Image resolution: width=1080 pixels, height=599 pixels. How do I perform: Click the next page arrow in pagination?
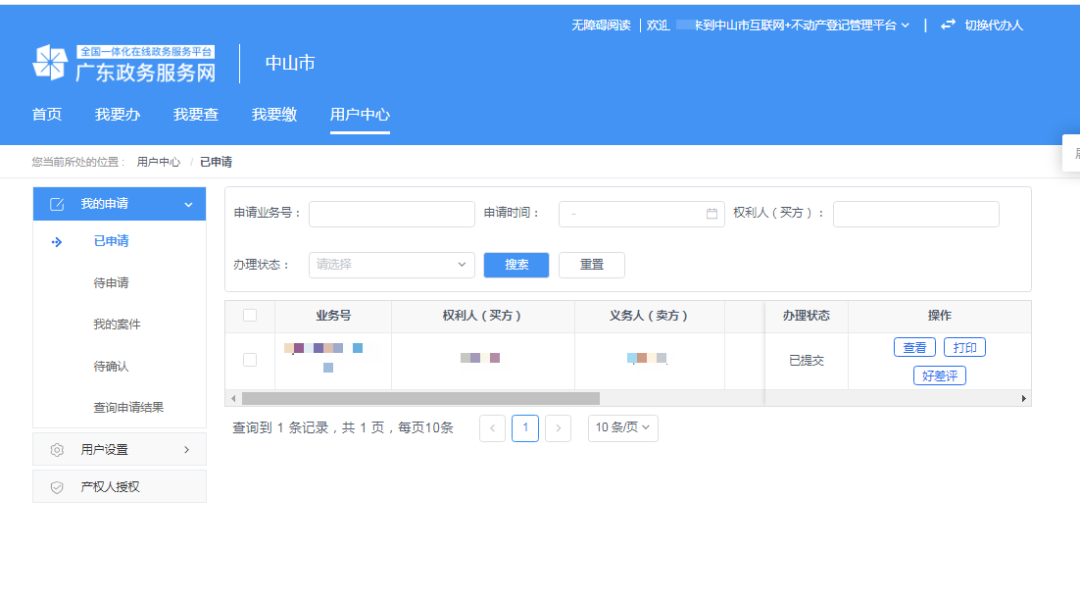click(558, 427)
